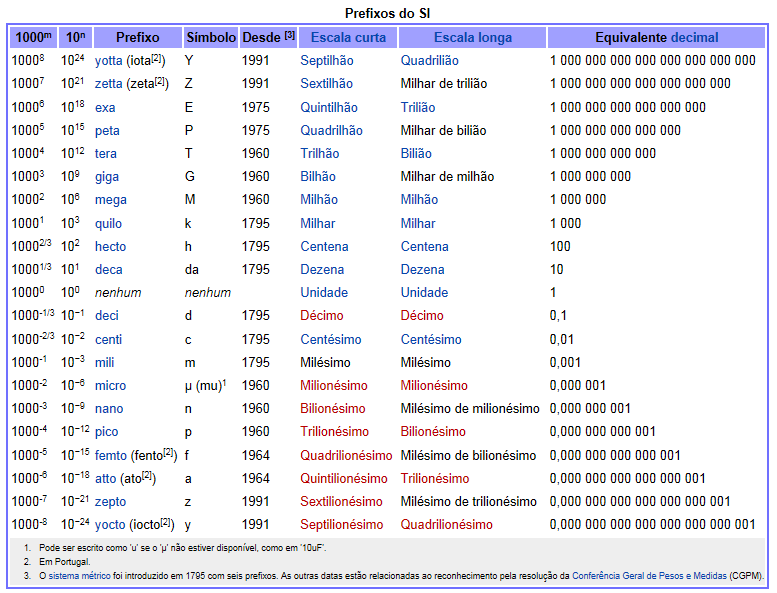The image size is (777, 593).
Task: Click the exa prefix link
Action: coord(105,108)
